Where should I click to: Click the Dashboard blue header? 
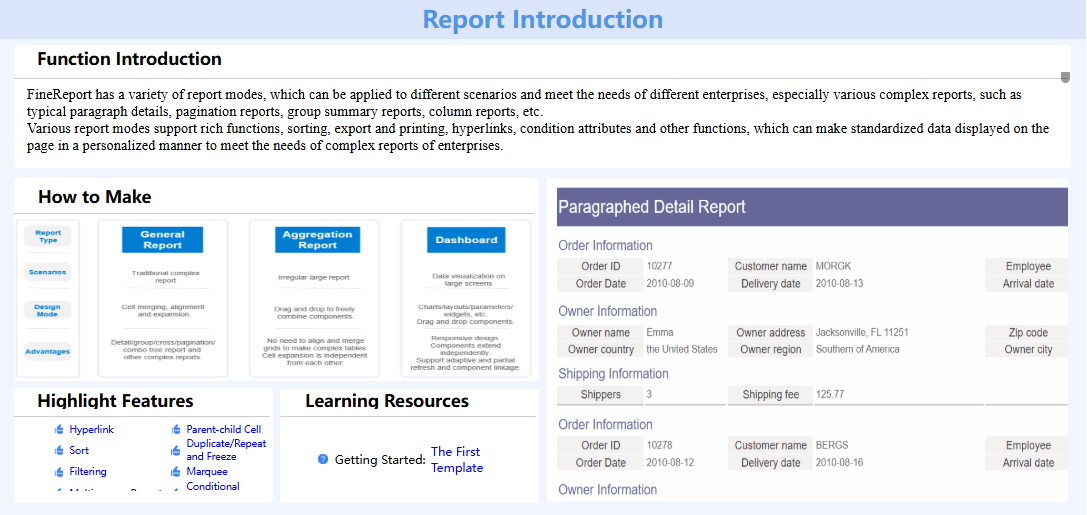click(x=466, y=240)
